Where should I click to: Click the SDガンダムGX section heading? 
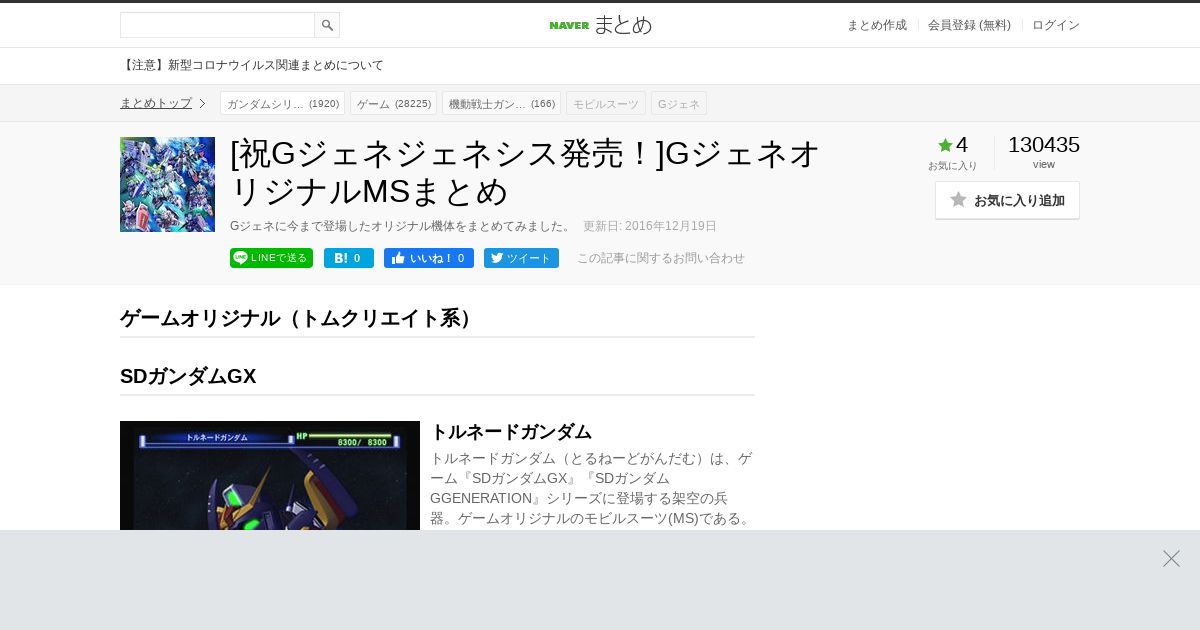pos(188,376)
